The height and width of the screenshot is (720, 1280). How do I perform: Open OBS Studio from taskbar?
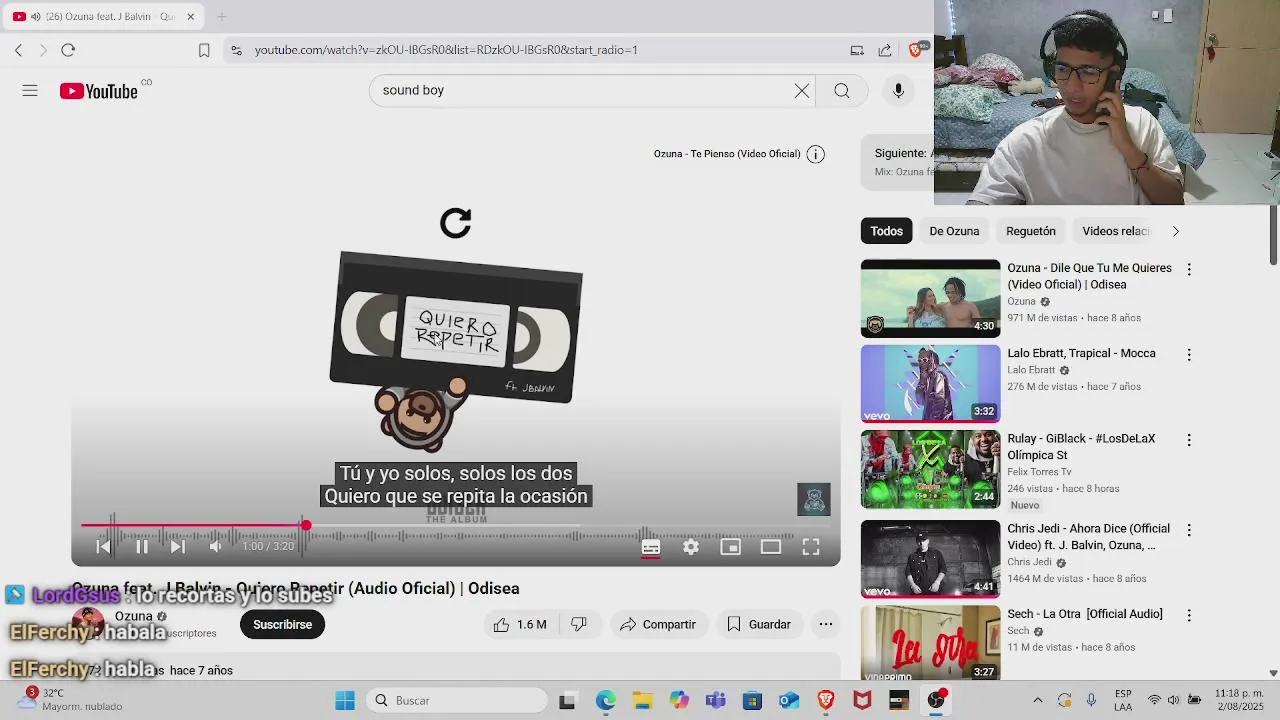point(936,701)
